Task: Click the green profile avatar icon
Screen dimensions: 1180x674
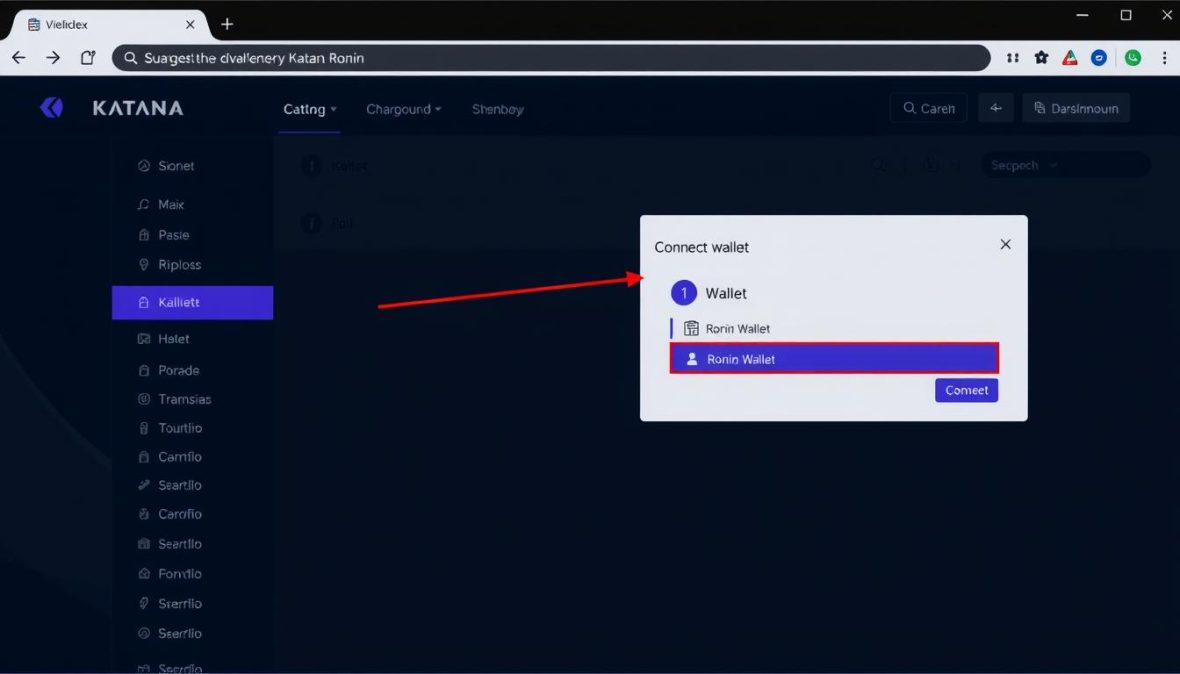Action: (1133, 58)
